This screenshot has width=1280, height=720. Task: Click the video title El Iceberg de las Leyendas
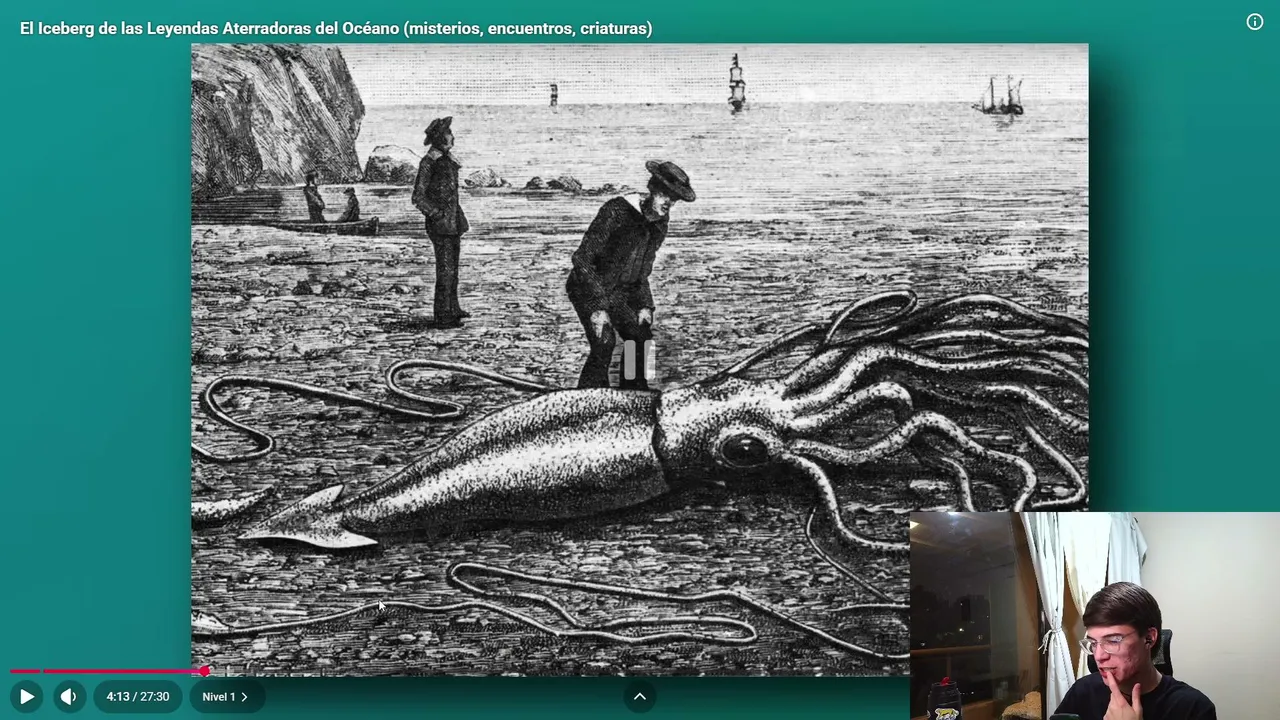[336, 28]
